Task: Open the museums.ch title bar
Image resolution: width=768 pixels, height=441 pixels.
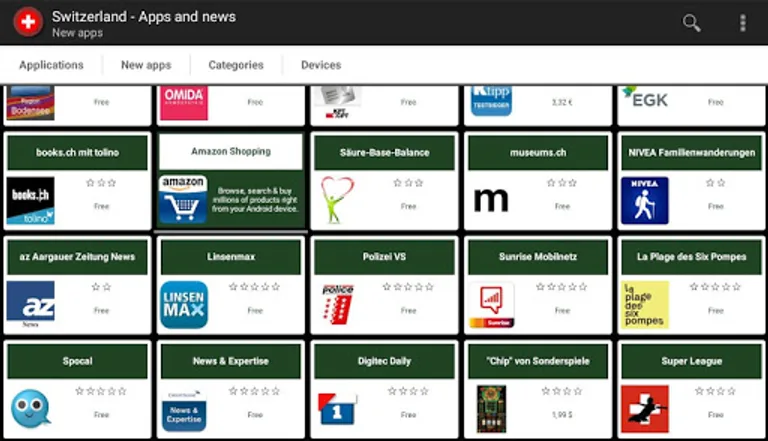Action: point(538,152)
